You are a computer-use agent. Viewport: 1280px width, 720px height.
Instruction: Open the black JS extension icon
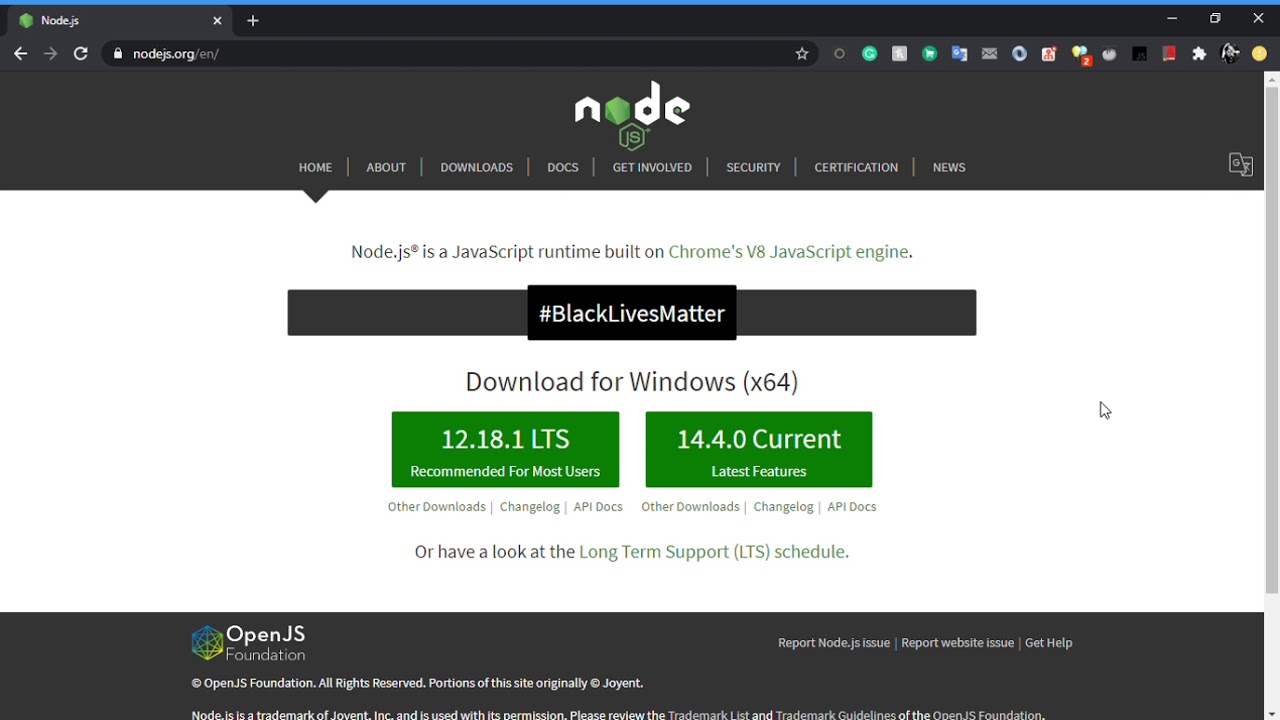pyautogui.click(x=1140, y=54)
